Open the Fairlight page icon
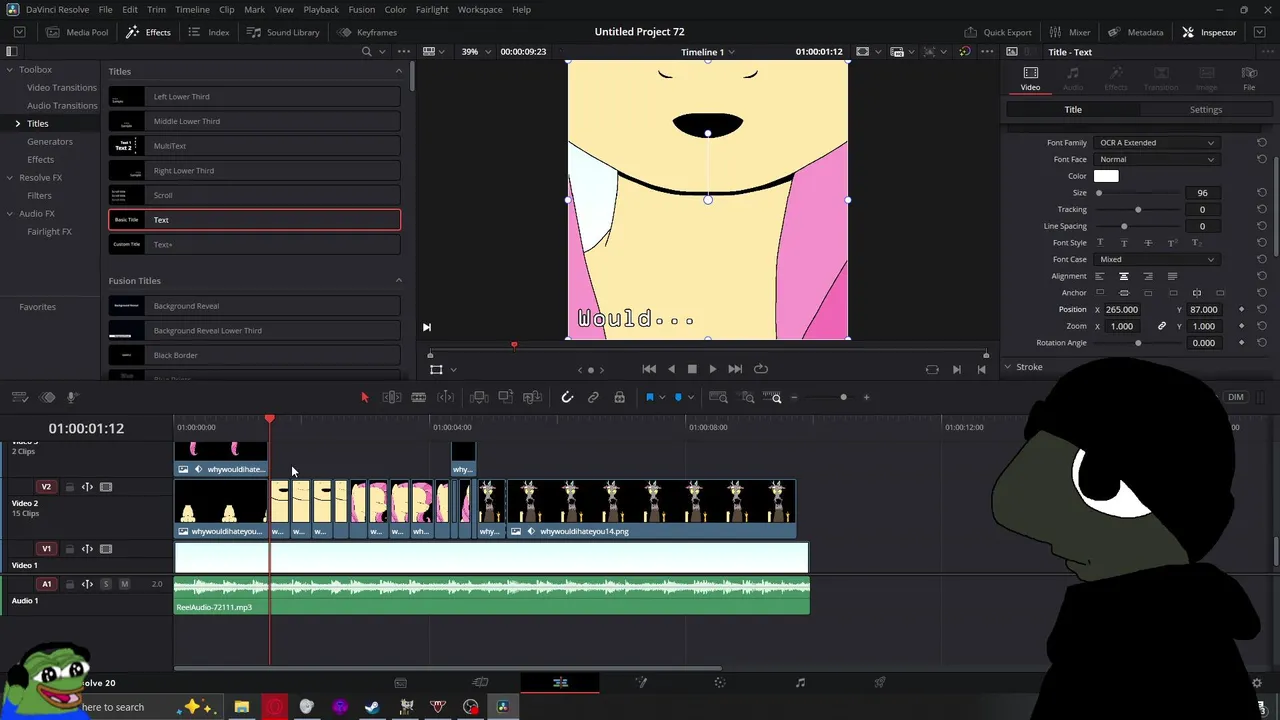This screenshot has width=1280, height=720. click(800, 682)
